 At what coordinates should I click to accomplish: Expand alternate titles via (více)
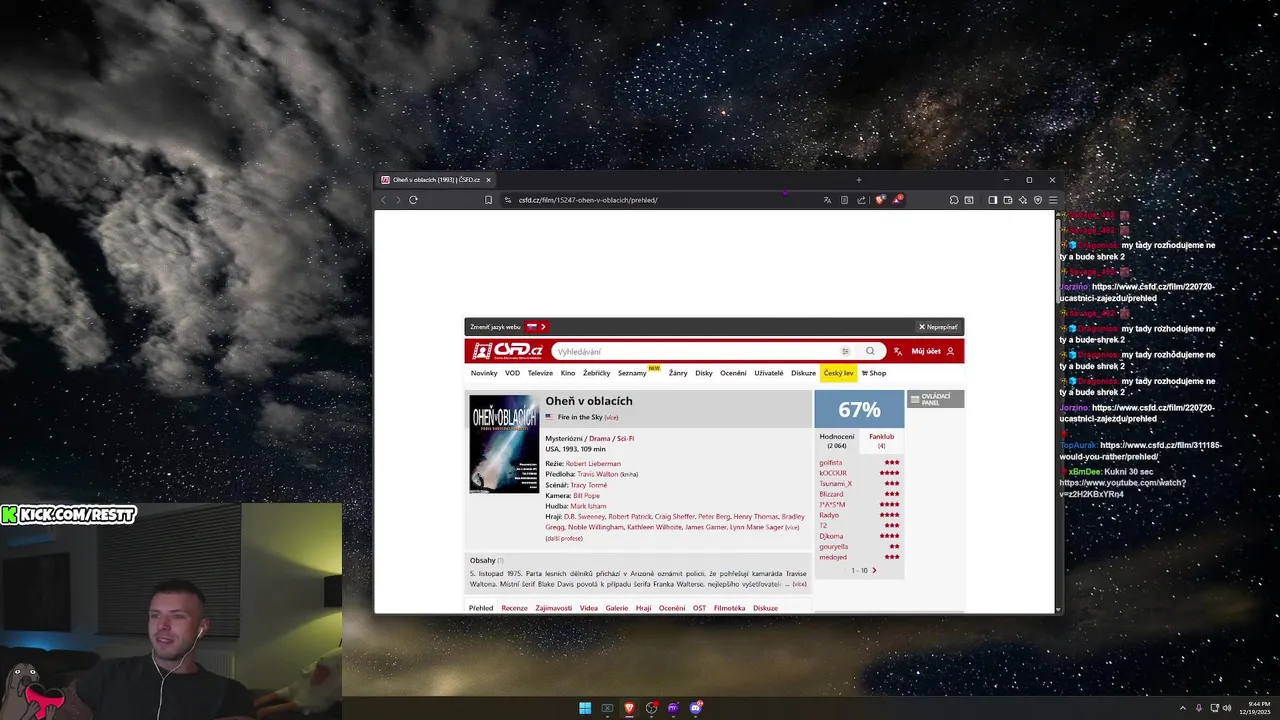point(611,417)
